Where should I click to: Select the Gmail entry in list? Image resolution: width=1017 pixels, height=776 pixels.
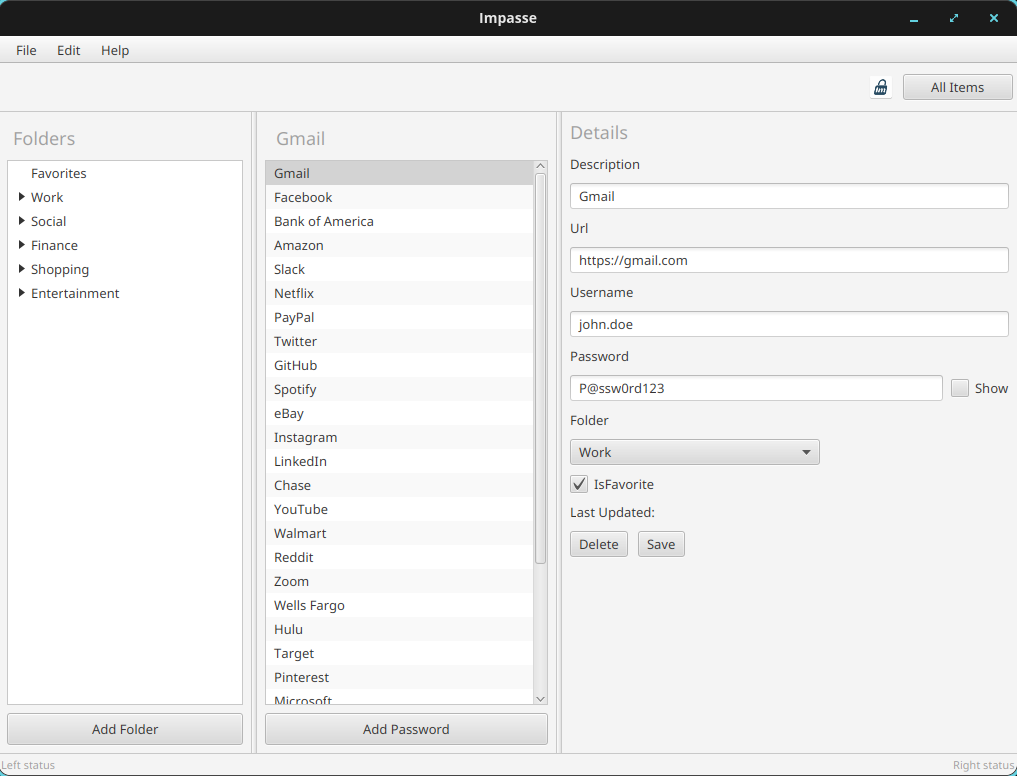[399, 173]
